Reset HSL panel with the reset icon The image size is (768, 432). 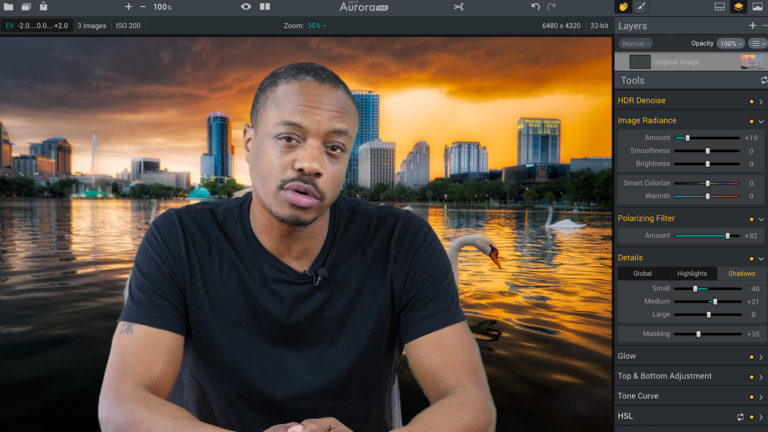[x=740, y=416]
